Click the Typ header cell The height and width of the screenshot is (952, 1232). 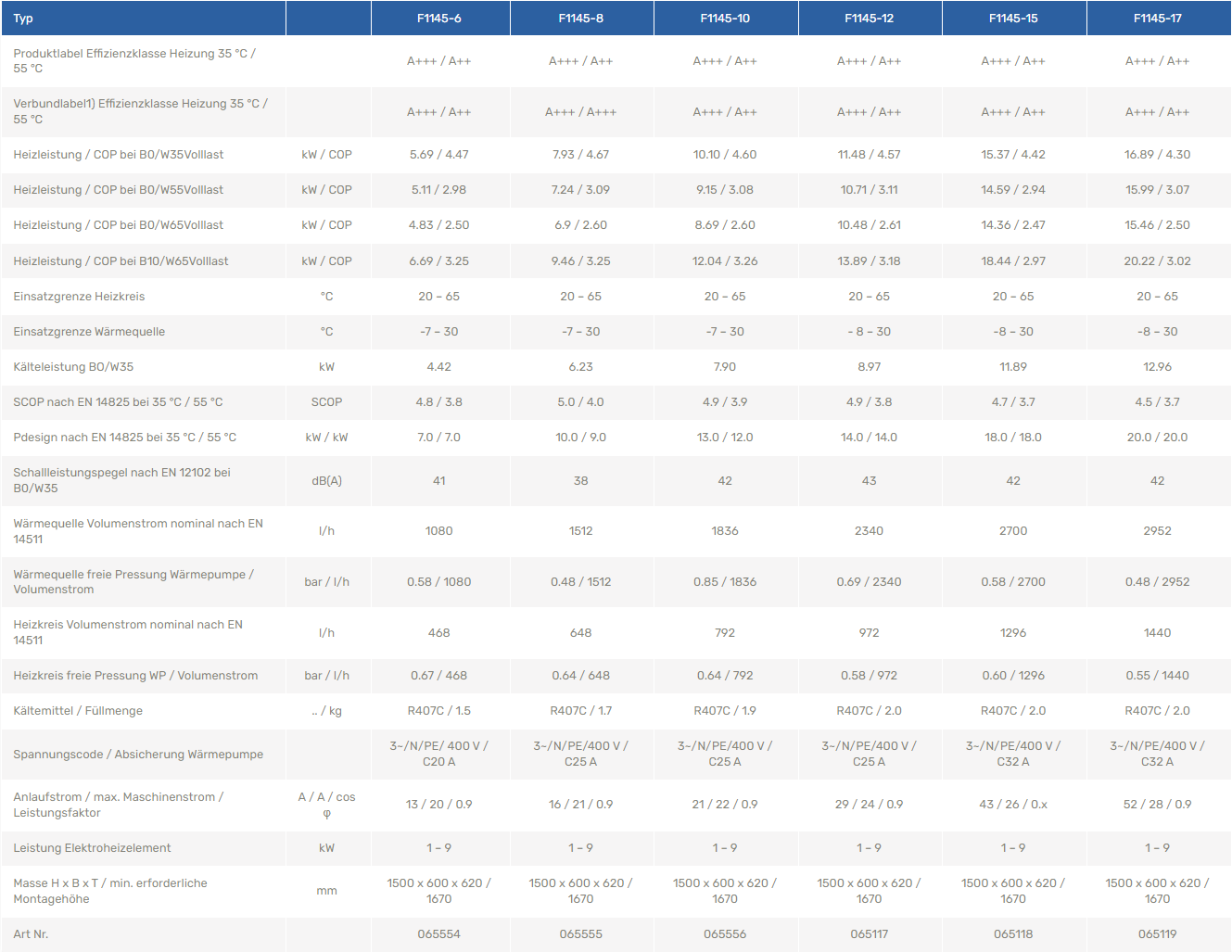click(x=24, y=19)
